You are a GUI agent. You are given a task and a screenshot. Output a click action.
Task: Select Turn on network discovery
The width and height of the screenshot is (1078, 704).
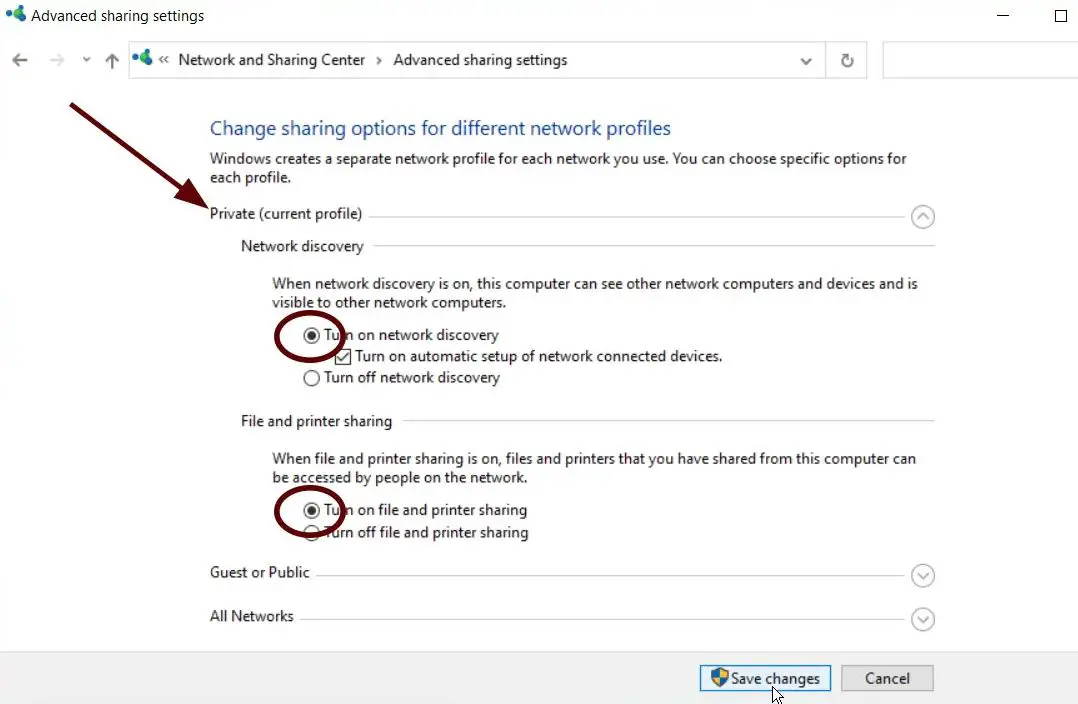(312, 335)
